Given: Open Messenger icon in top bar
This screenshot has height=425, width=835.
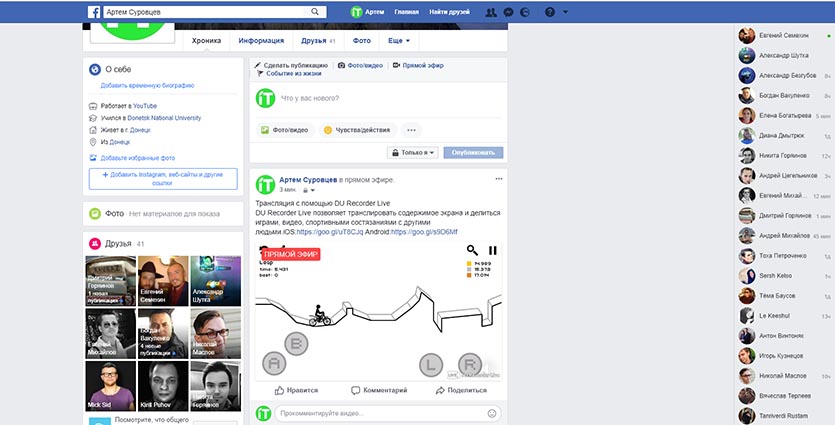Looking at the screenshot, I should [x=509, y=12].
